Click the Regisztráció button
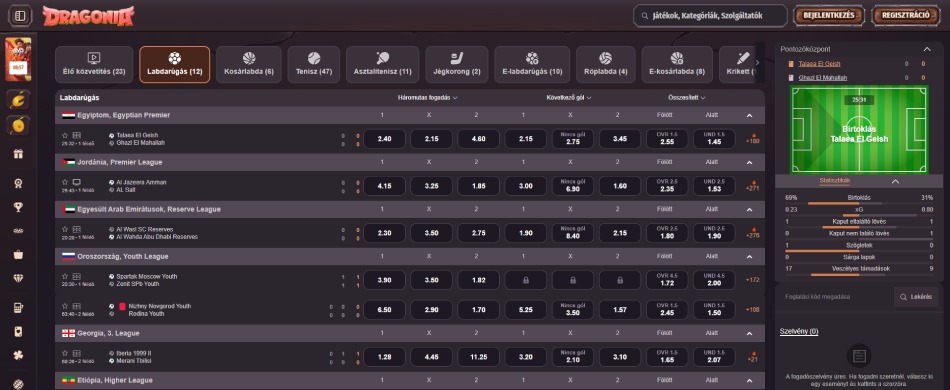Viewport: 950px width, 390px height. click(906, 16)
